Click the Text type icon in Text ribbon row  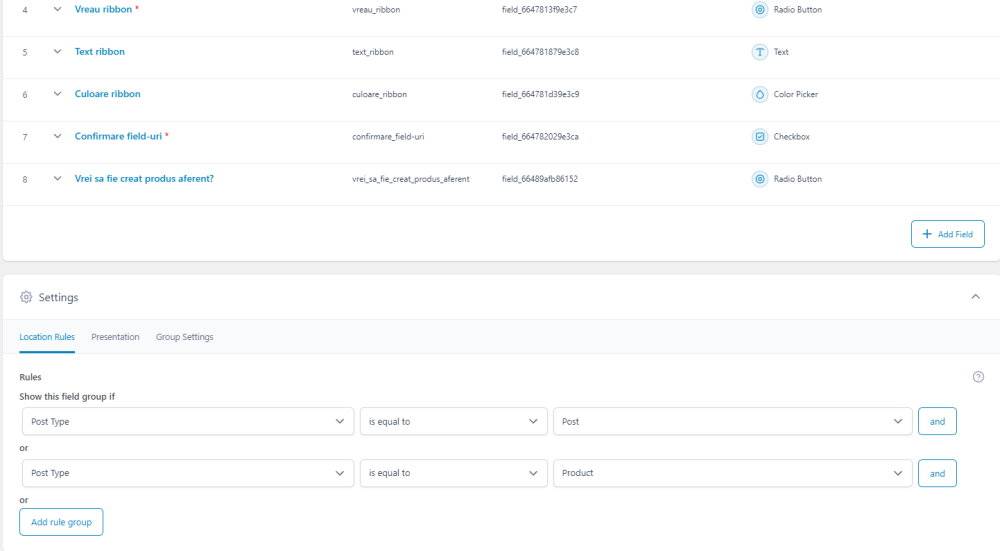pos(760,52)
